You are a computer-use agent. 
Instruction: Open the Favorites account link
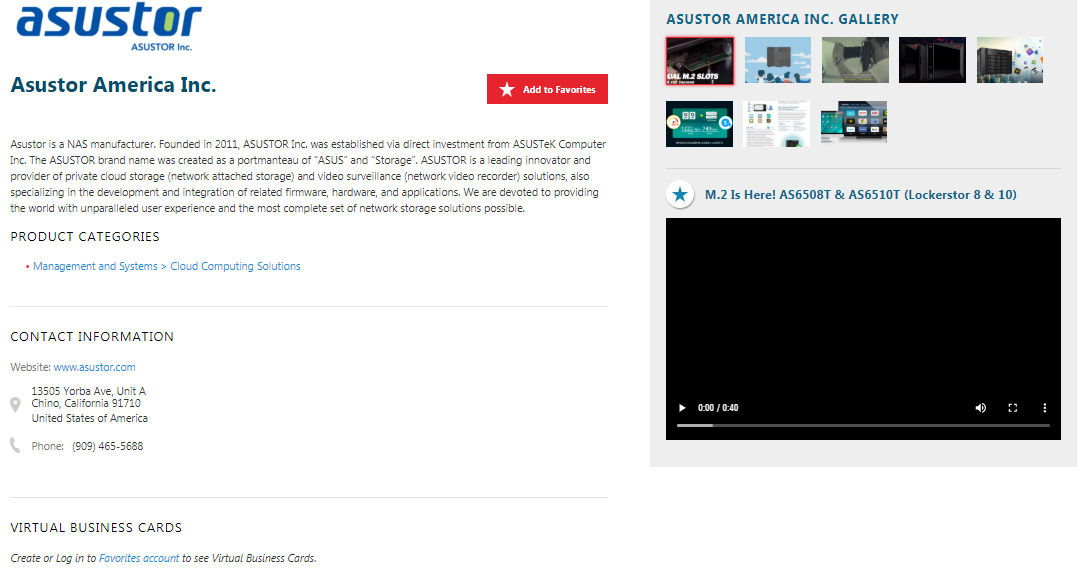pos(139,558)
